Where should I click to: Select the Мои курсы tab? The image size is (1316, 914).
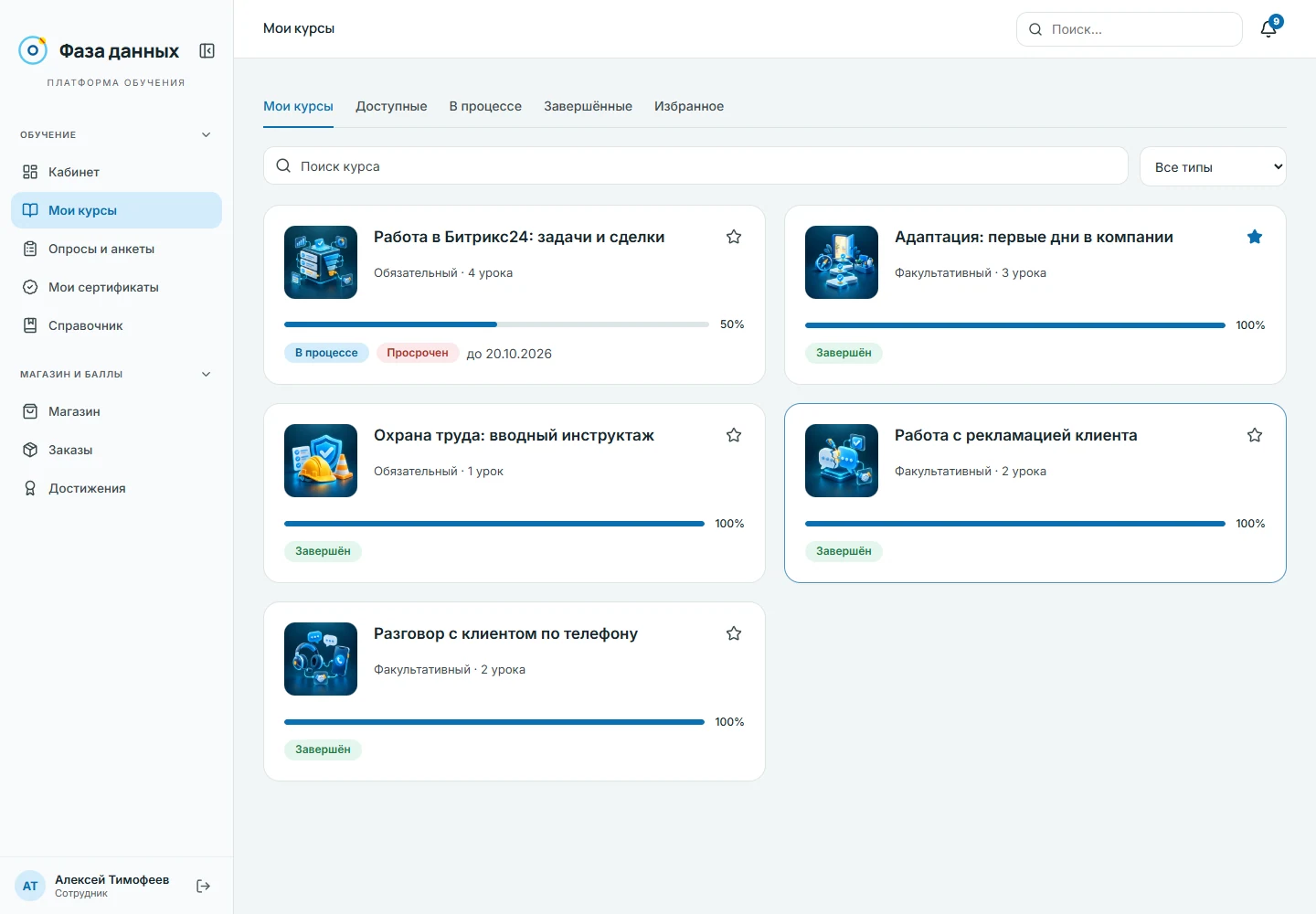tap(298, 106)
